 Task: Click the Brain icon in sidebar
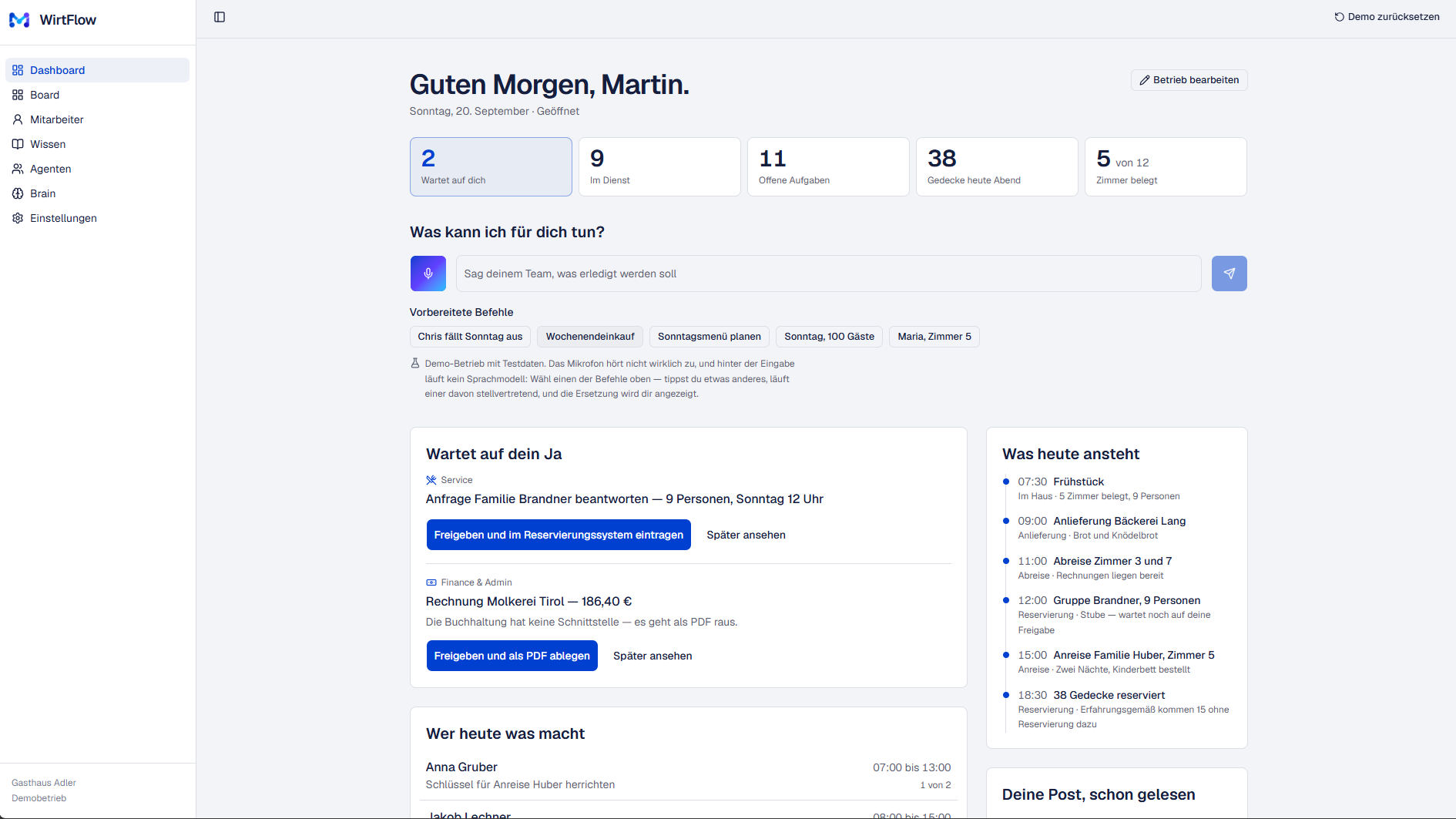18,193
